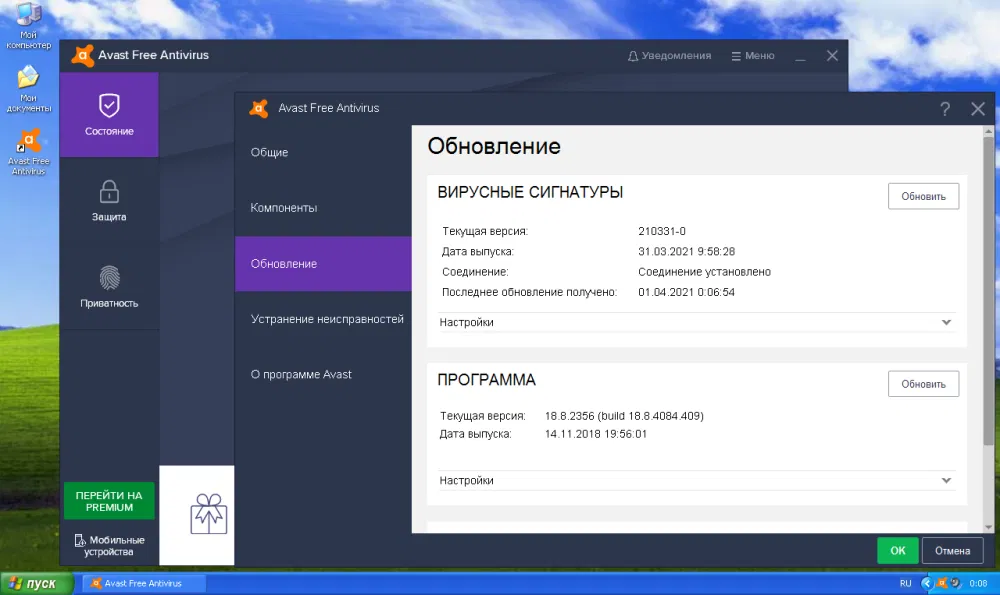Click Обновить for virus signatures
This screenshot has width=1000, height=595.
coord(923,196)
